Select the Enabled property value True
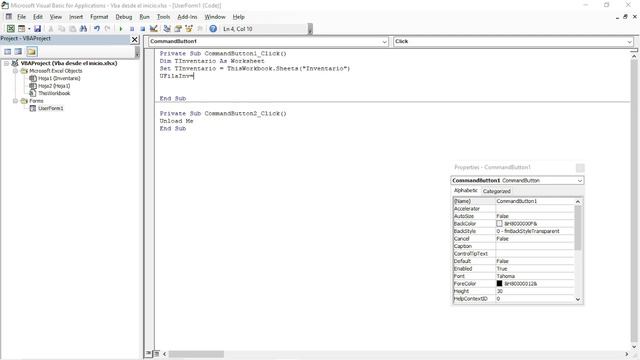Image resolution: width=640 pixels, height=360 pixels. click(x=534, y=269)
